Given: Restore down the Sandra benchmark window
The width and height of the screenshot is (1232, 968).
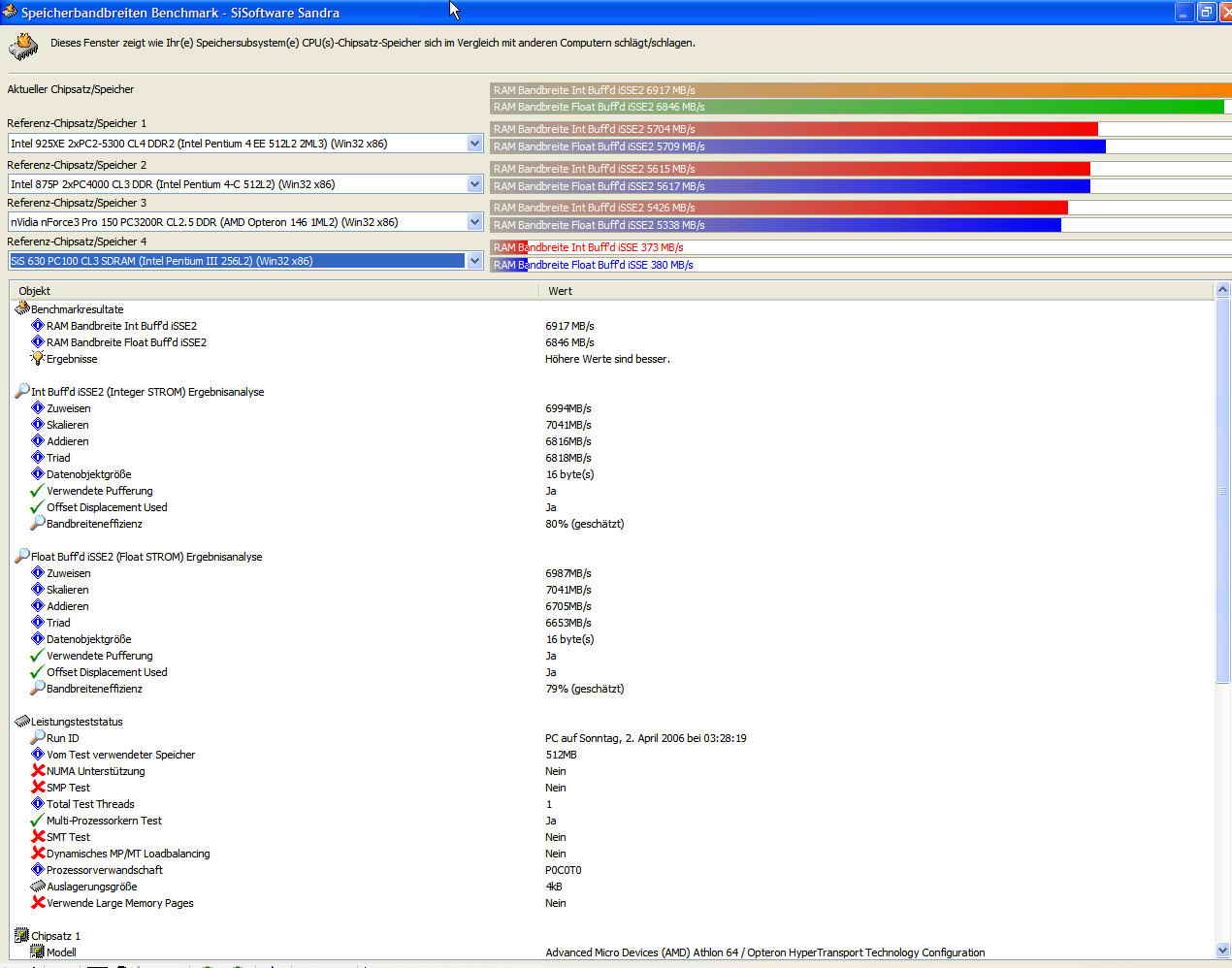Looking at the screenshot, I should coord(1206,12).
